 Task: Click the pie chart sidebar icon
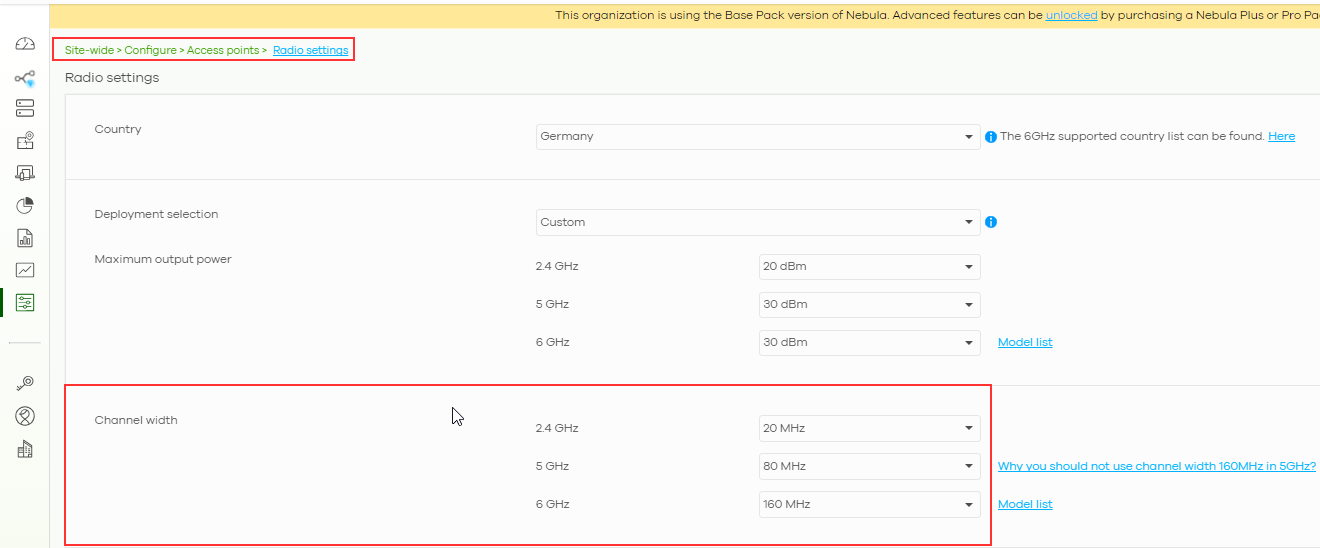25,205
